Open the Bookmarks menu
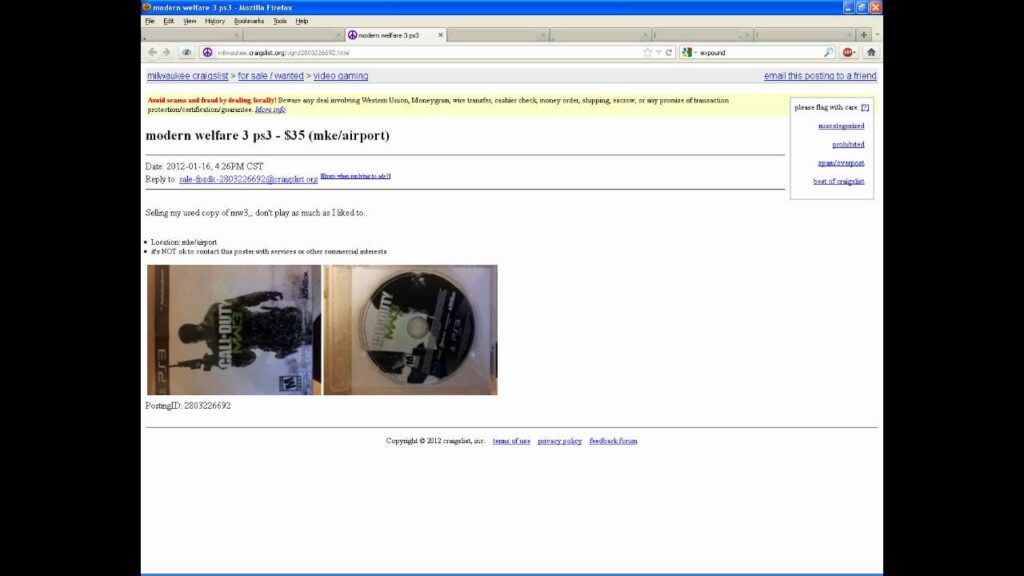Image resolution: width=1024 pixels, height=576 pixels. click(249, 21)
